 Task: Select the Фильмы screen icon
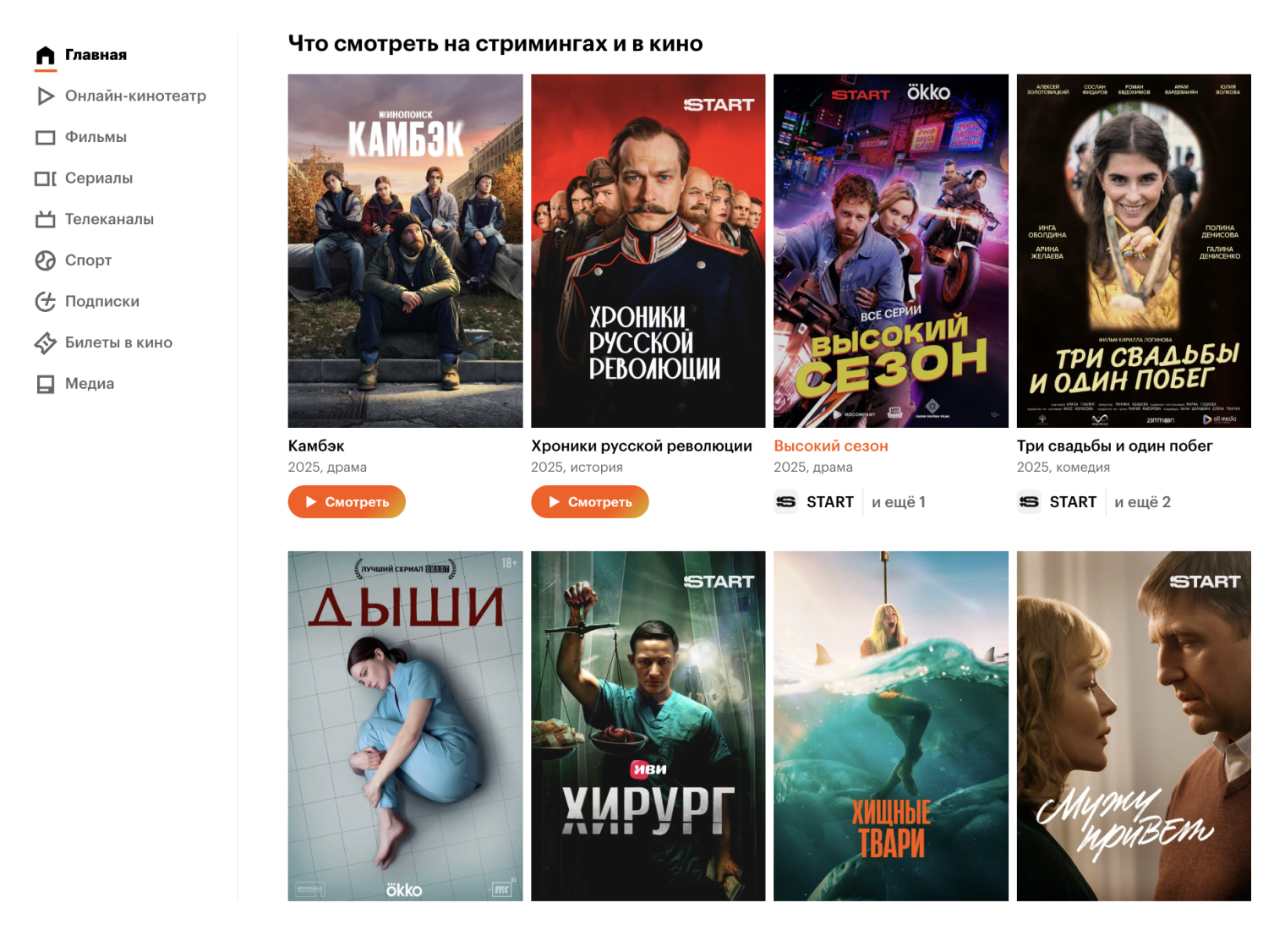pyautogui.click(x=46, y=137)
